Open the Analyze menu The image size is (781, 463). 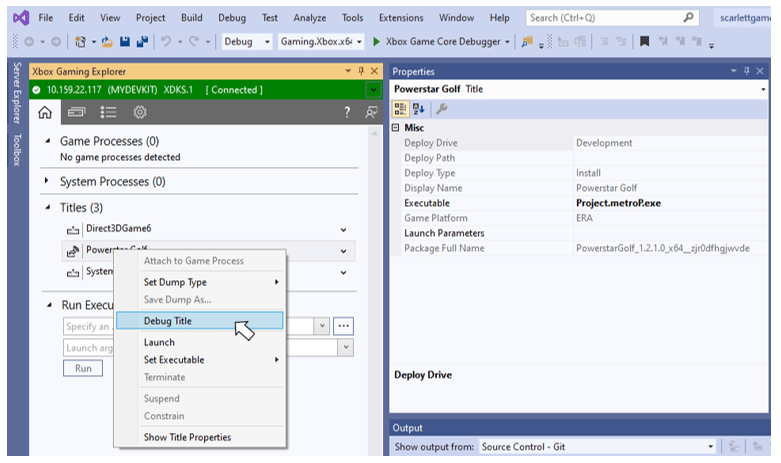tap(309, 18)
